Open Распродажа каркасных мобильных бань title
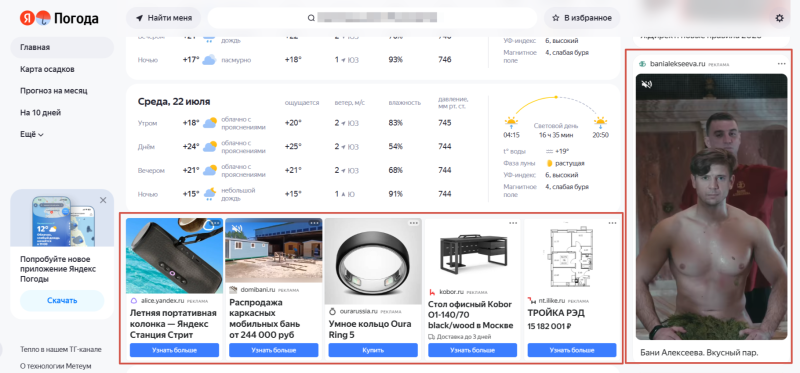Viewport: 800px width, 373px height. 265,319
